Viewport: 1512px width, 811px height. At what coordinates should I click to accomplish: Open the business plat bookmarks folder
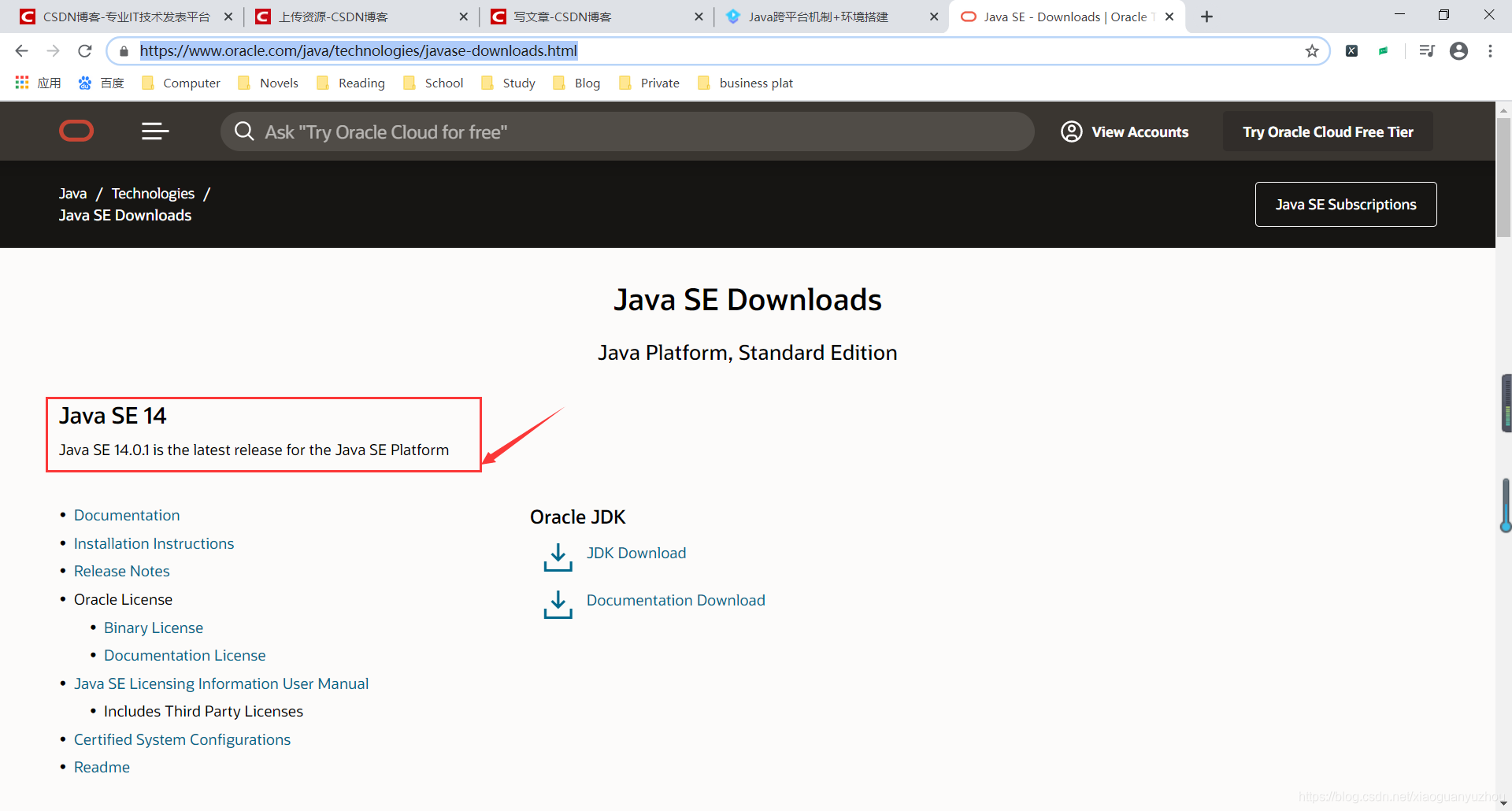click(746, 83)
